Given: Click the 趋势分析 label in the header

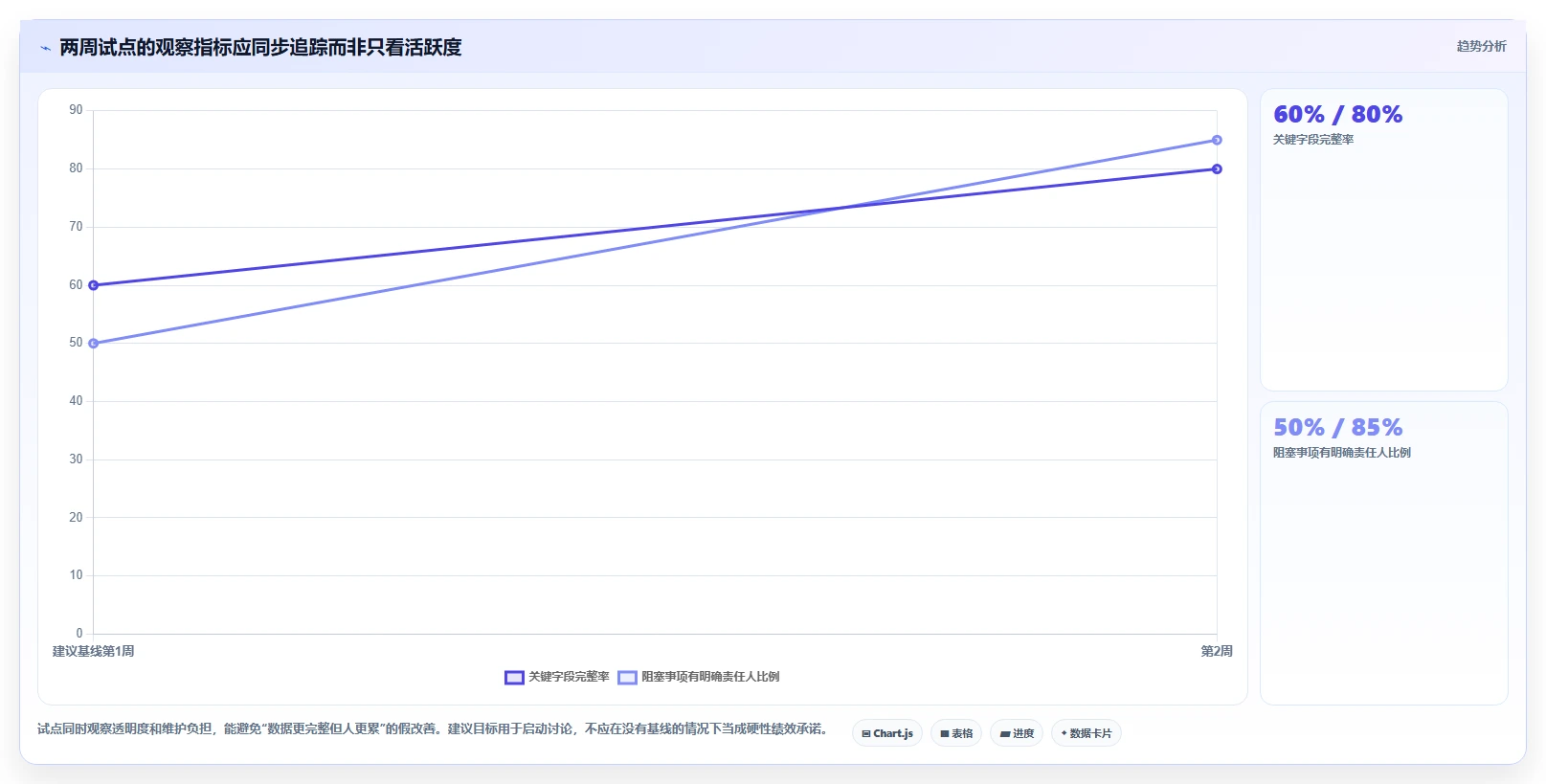Looking at the screenshot, I should [1481, 46].
